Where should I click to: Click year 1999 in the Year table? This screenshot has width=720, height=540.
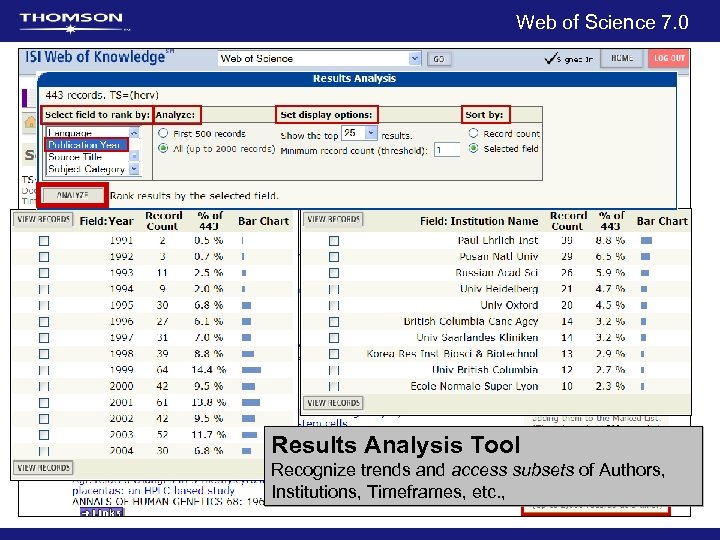pyautogui.click(x=122, y=370)
